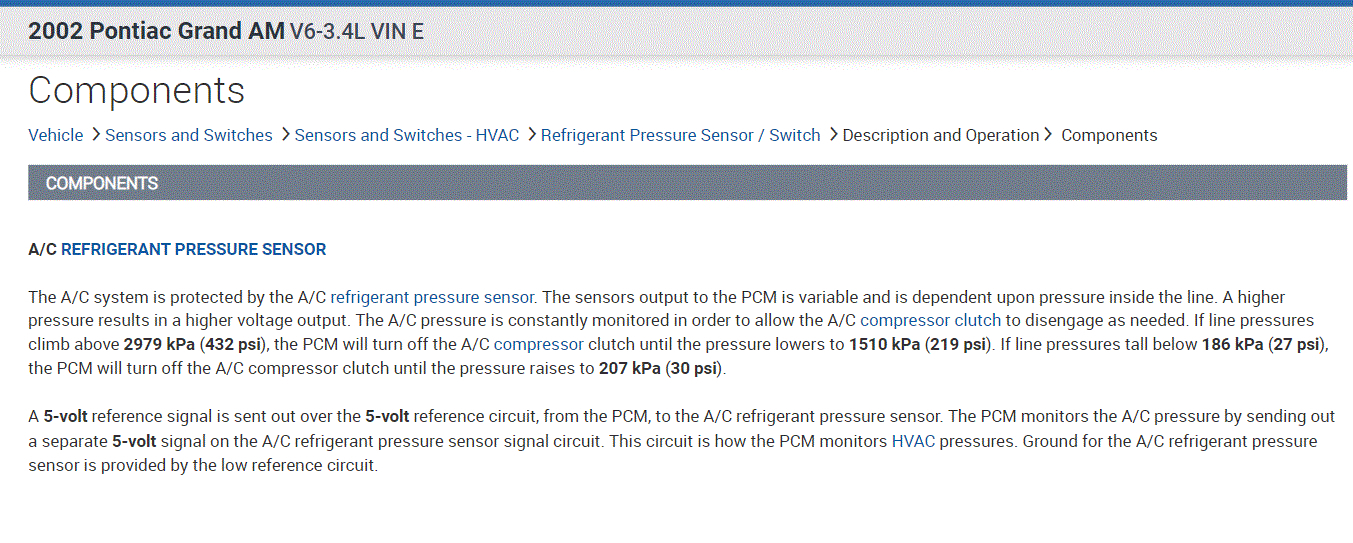Open the Sensors and Switches breadcrumb
Viewport: 1353px width, 543px height.
point(188,135)
